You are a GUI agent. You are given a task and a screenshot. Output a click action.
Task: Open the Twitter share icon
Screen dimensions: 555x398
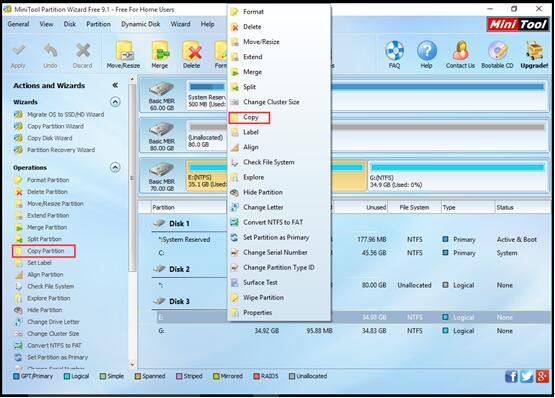527,376
